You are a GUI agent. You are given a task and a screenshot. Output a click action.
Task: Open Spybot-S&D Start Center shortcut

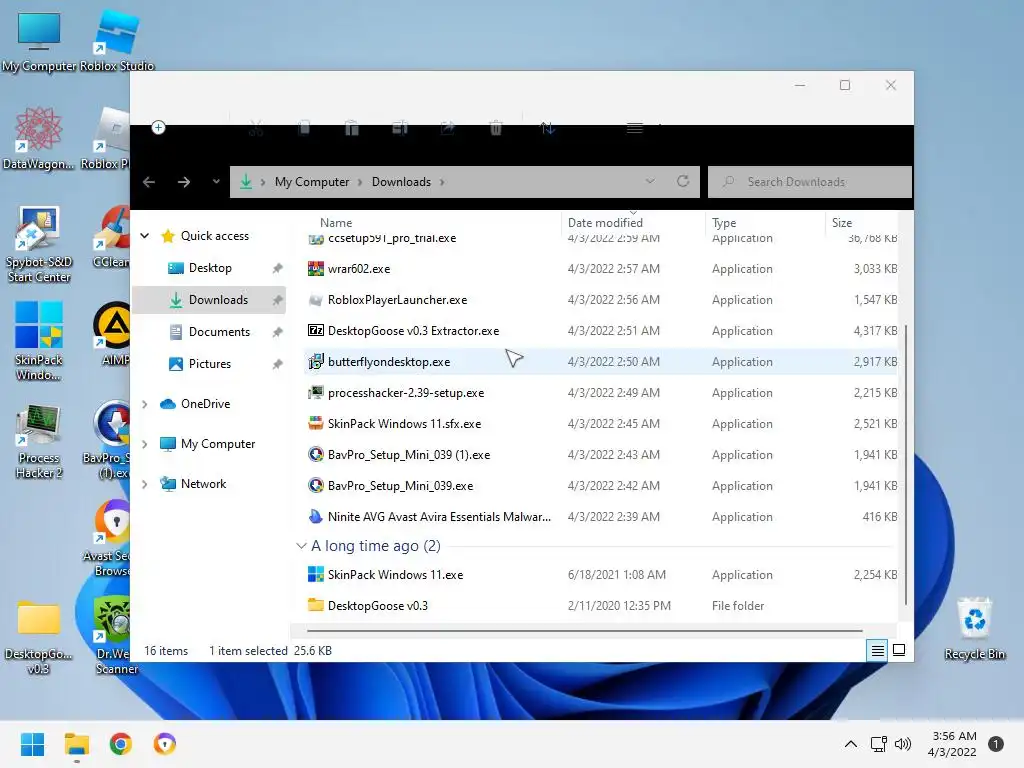point(39,243)
